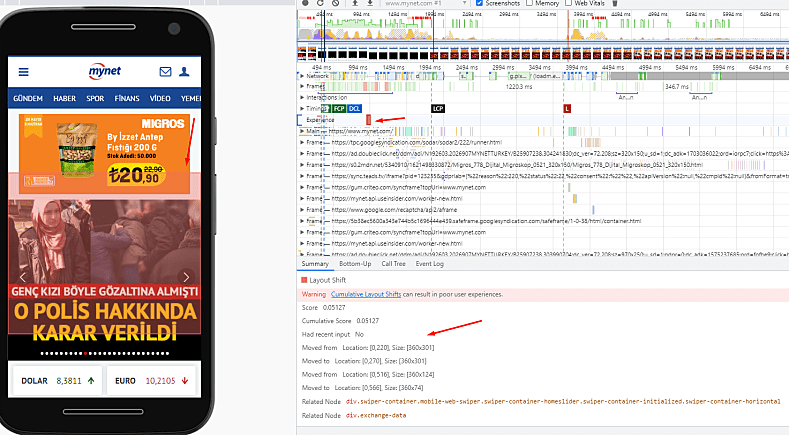Switch to the Call Tree tab
789x435 pixels.
pos(393,264)
